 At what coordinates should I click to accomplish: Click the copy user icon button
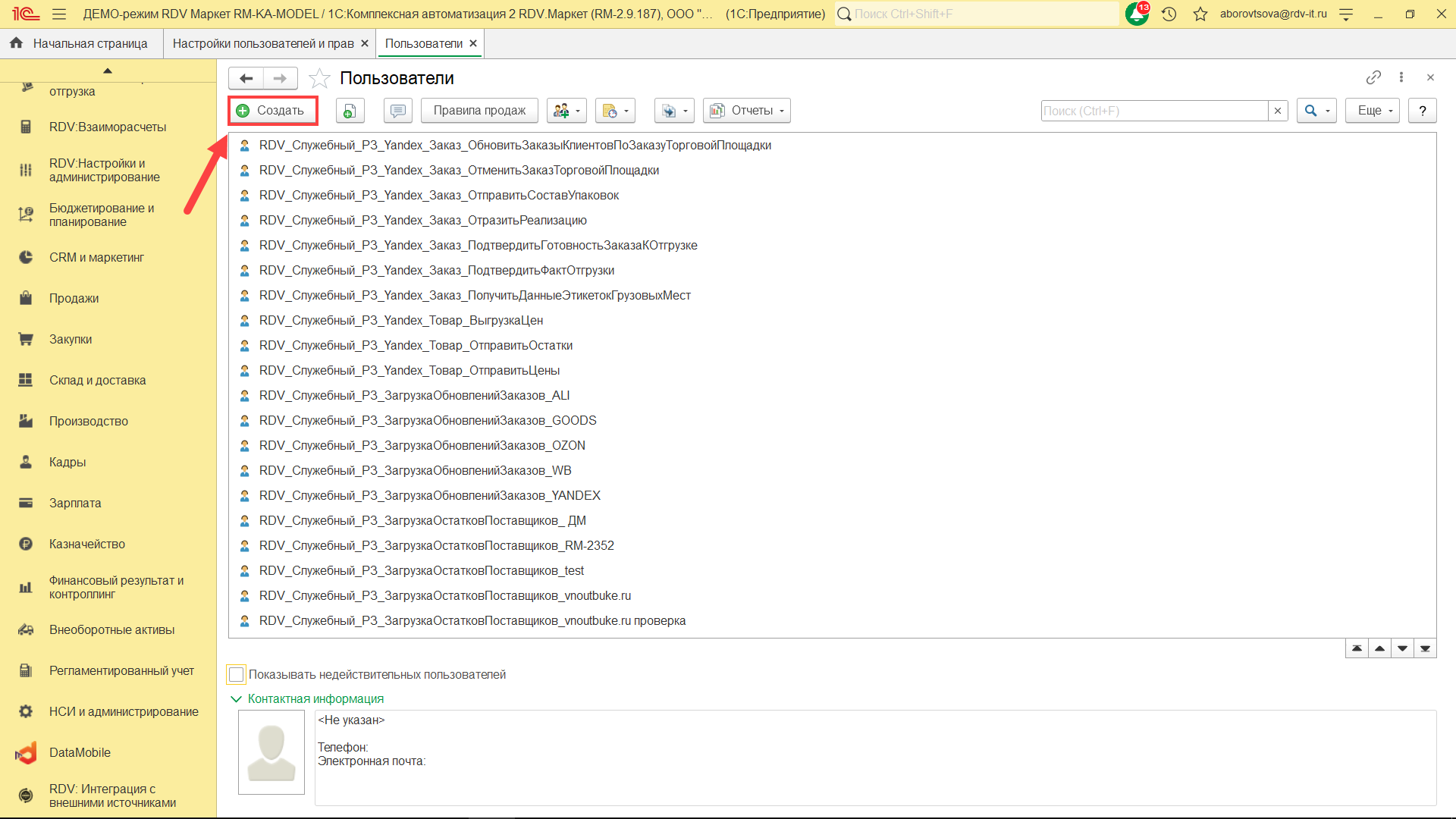pos(350,111)
